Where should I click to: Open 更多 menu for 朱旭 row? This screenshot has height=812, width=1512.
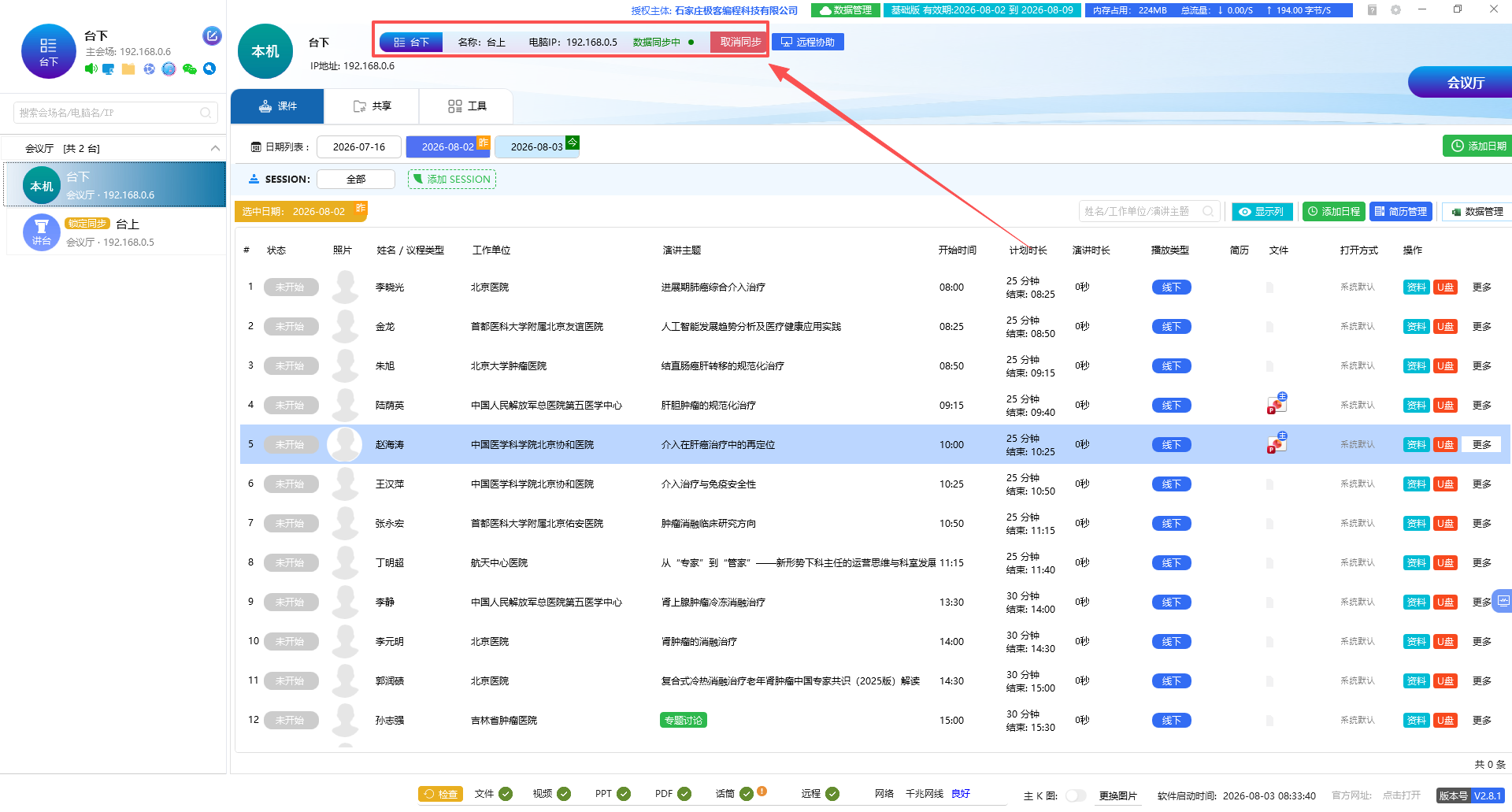tap(1481, 365)
